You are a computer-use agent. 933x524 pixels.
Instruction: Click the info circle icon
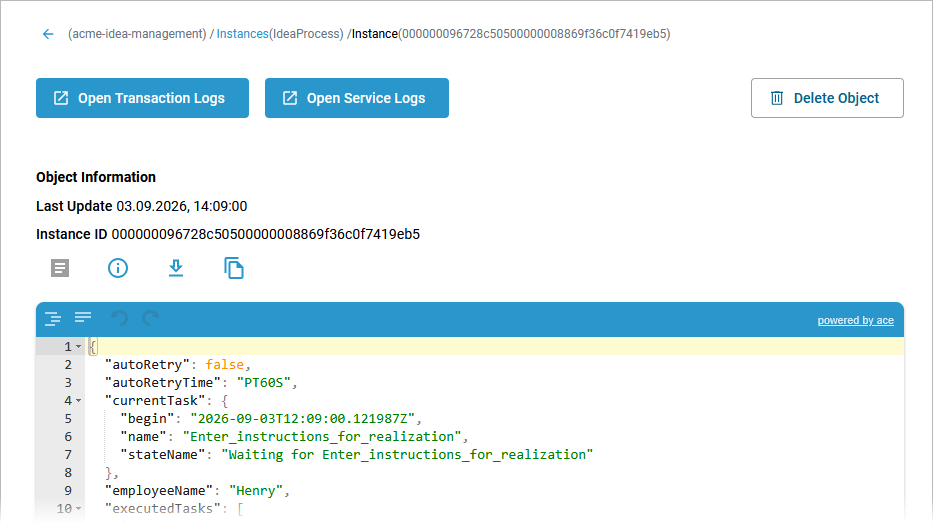tap(118, 268)
